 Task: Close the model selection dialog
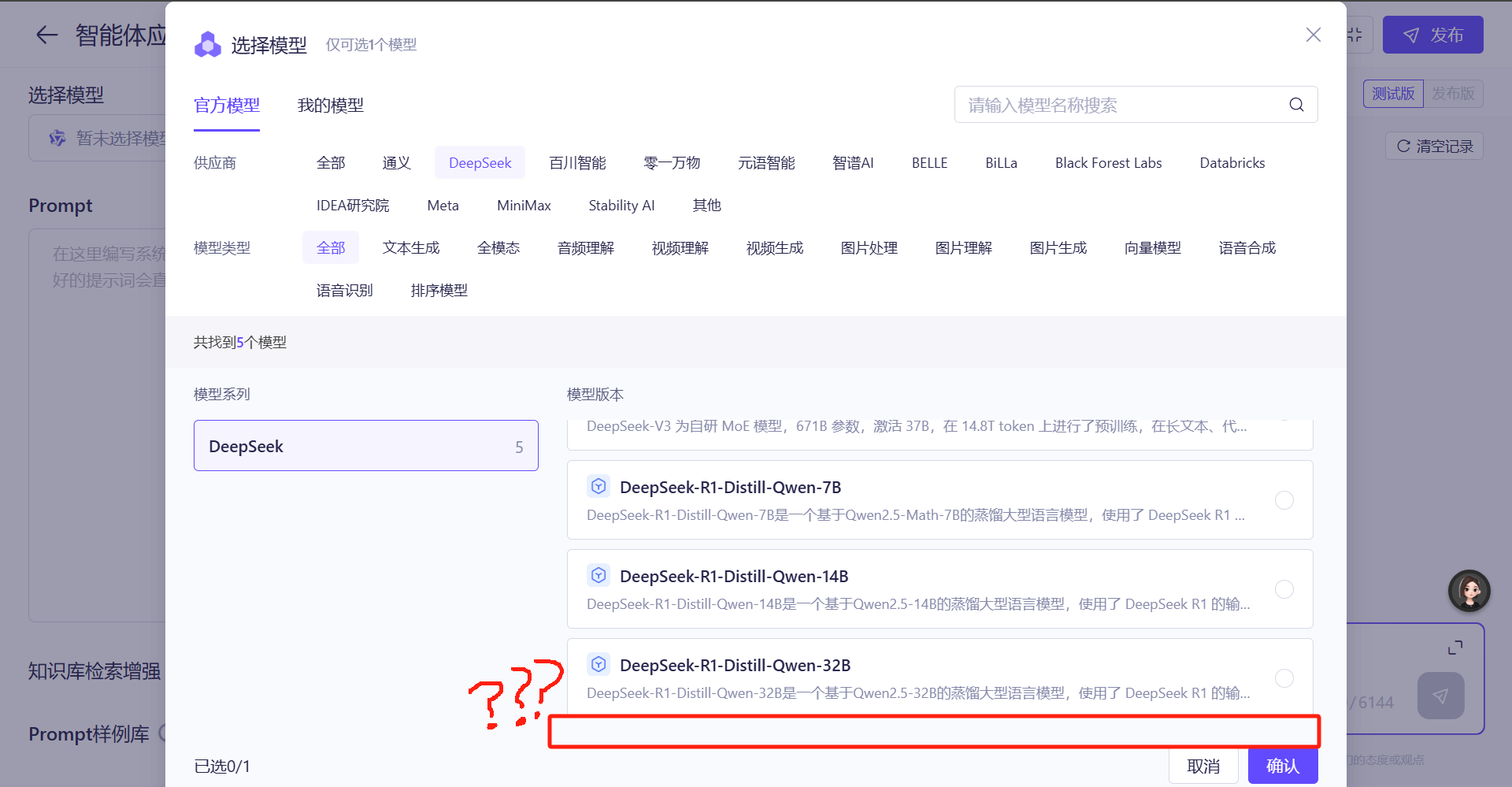pos(1313,35)
